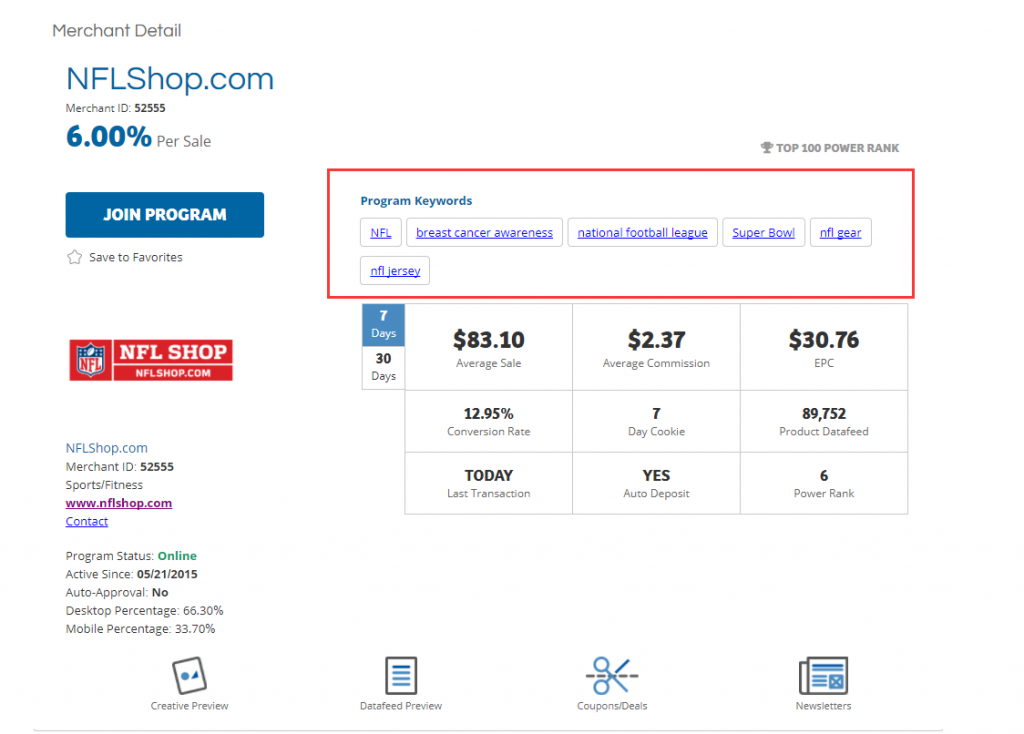Click the YES Auto Deposit cell
This screenshot has width=1024, height=734.
(x=656, y=483)
